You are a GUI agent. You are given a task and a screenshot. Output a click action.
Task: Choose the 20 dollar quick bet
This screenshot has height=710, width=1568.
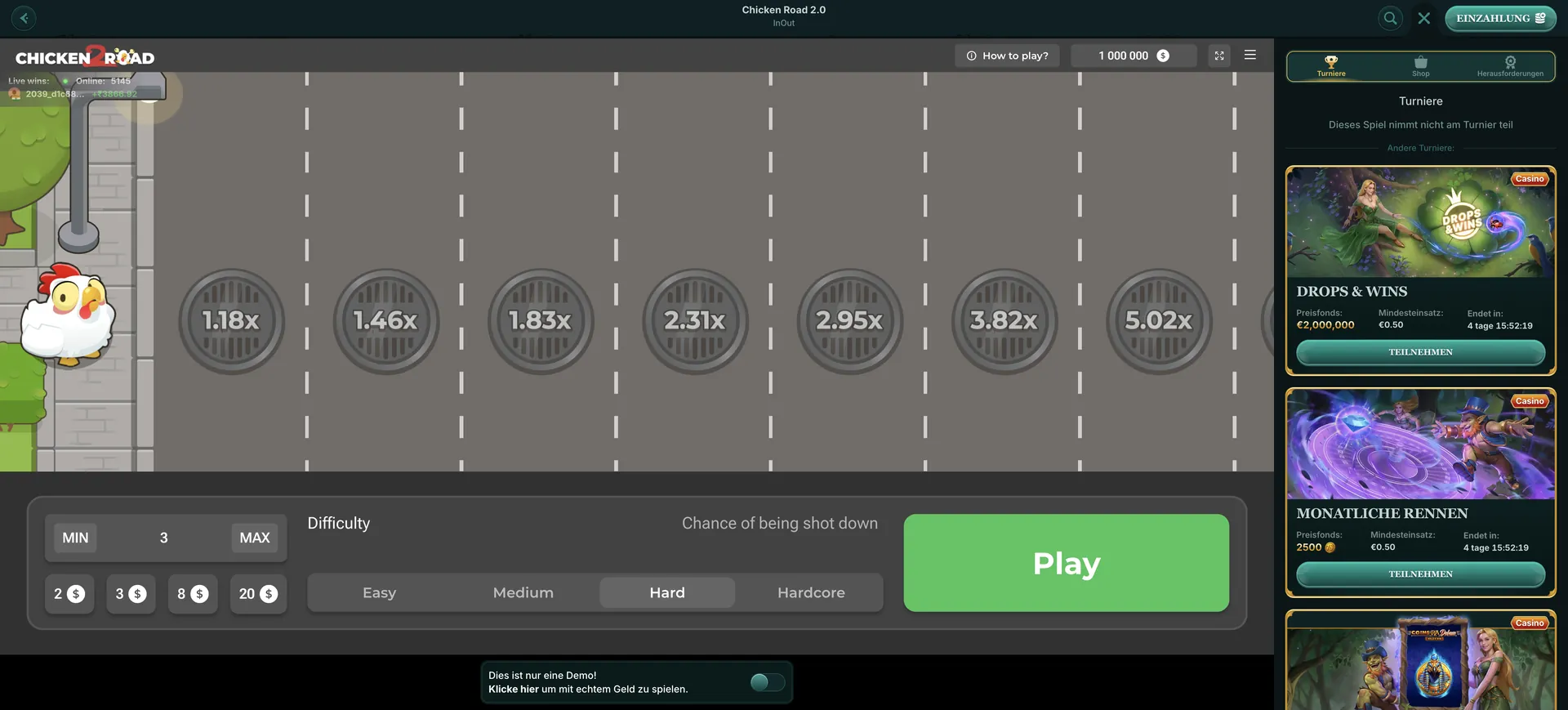(x=258, y=594)
